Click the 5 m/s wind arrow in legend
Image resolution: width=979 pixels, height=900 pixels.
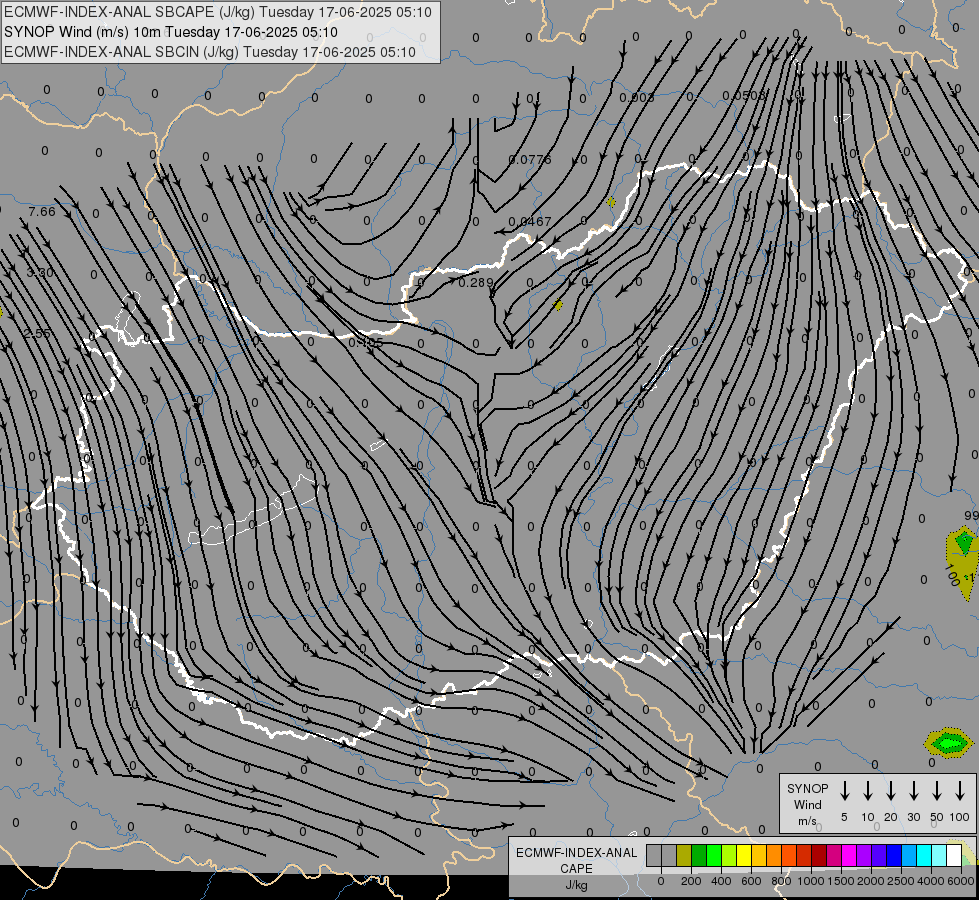844,791
